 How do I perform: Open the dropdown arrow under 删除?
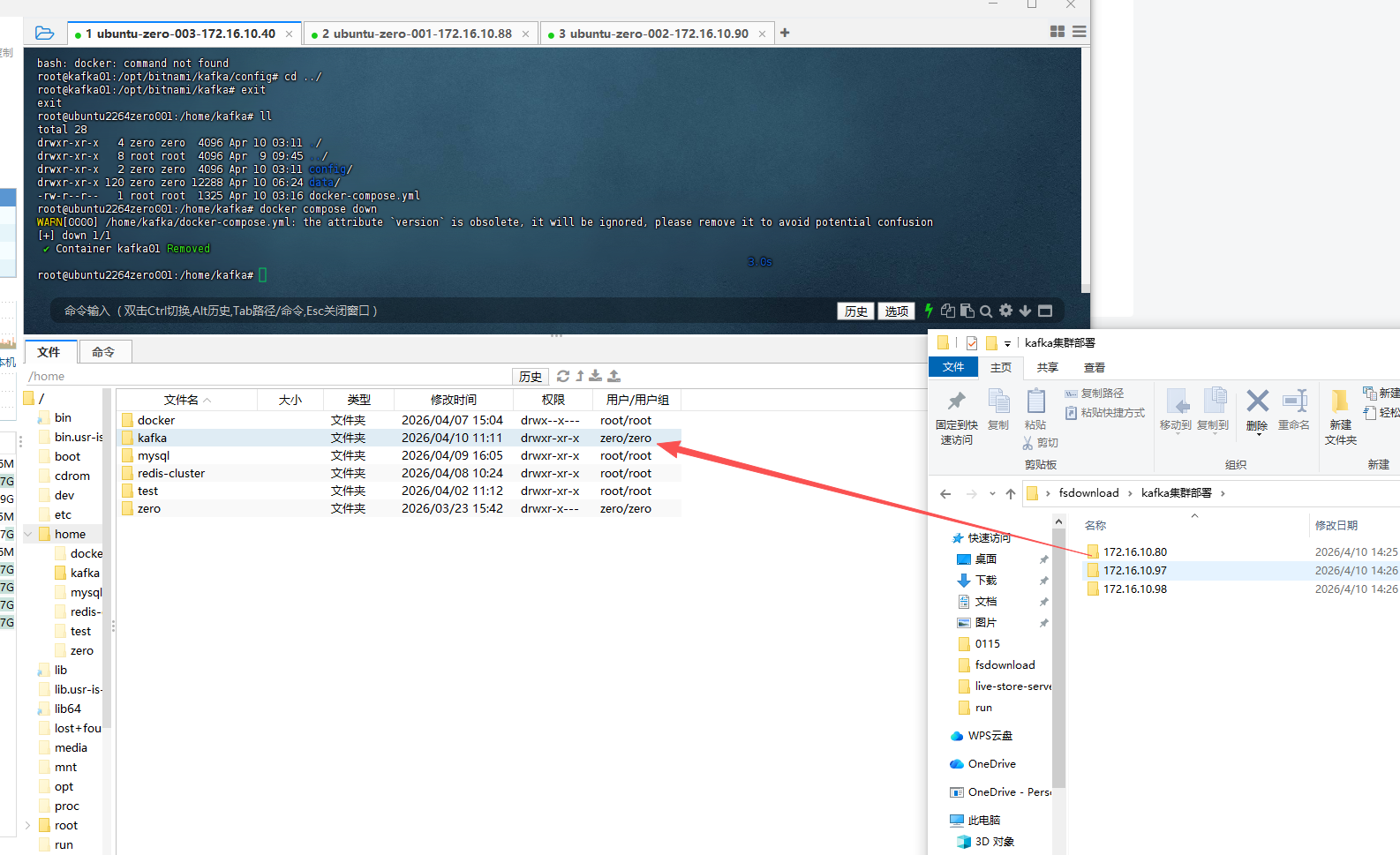(1257, 434)
